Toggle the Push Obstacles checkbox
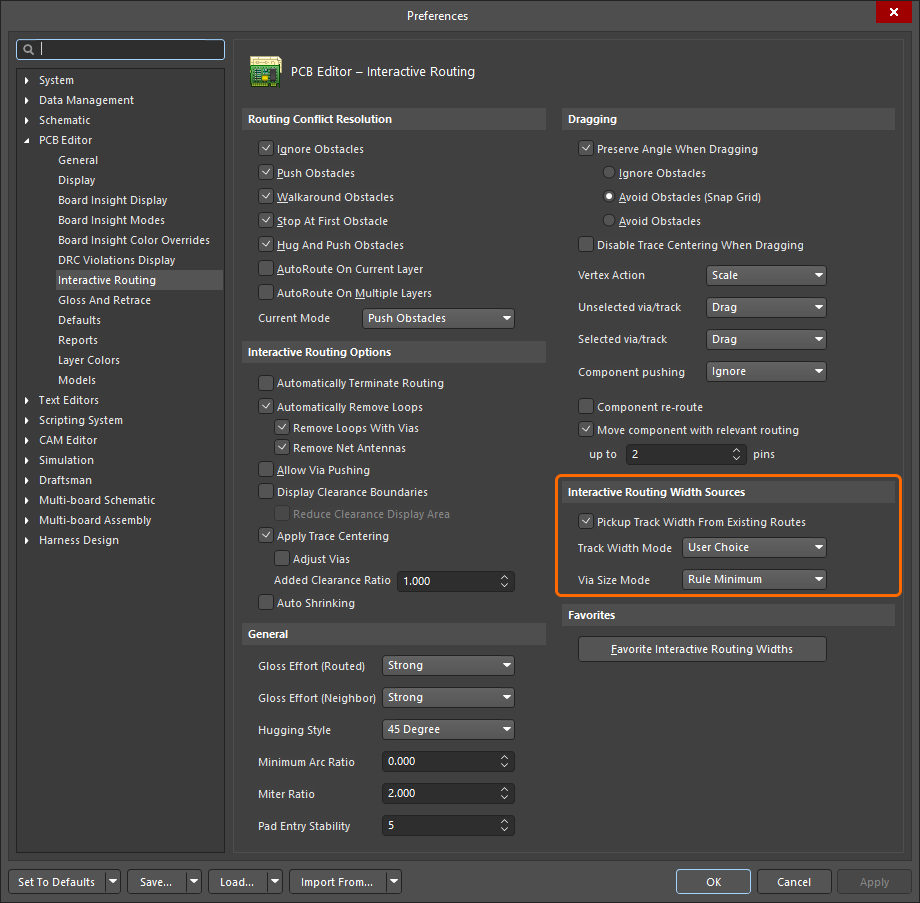Image resolution: width=920 pixels, height=903 pixels. pyautogui.click(x=266, y=173)
